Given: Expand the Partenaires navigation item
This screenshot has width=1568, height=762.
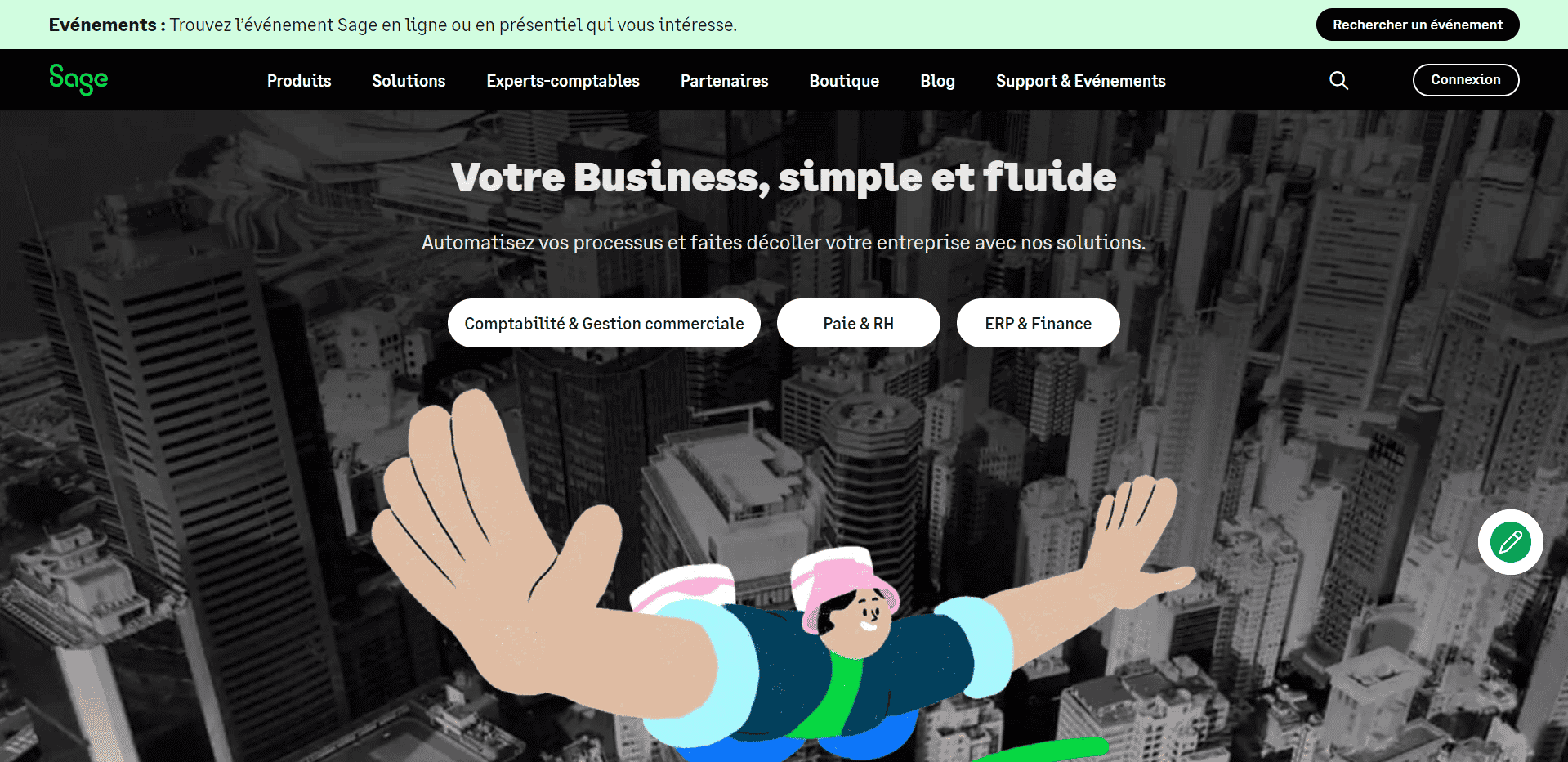Looking at the screenshot, I should [x=724, y=81].
